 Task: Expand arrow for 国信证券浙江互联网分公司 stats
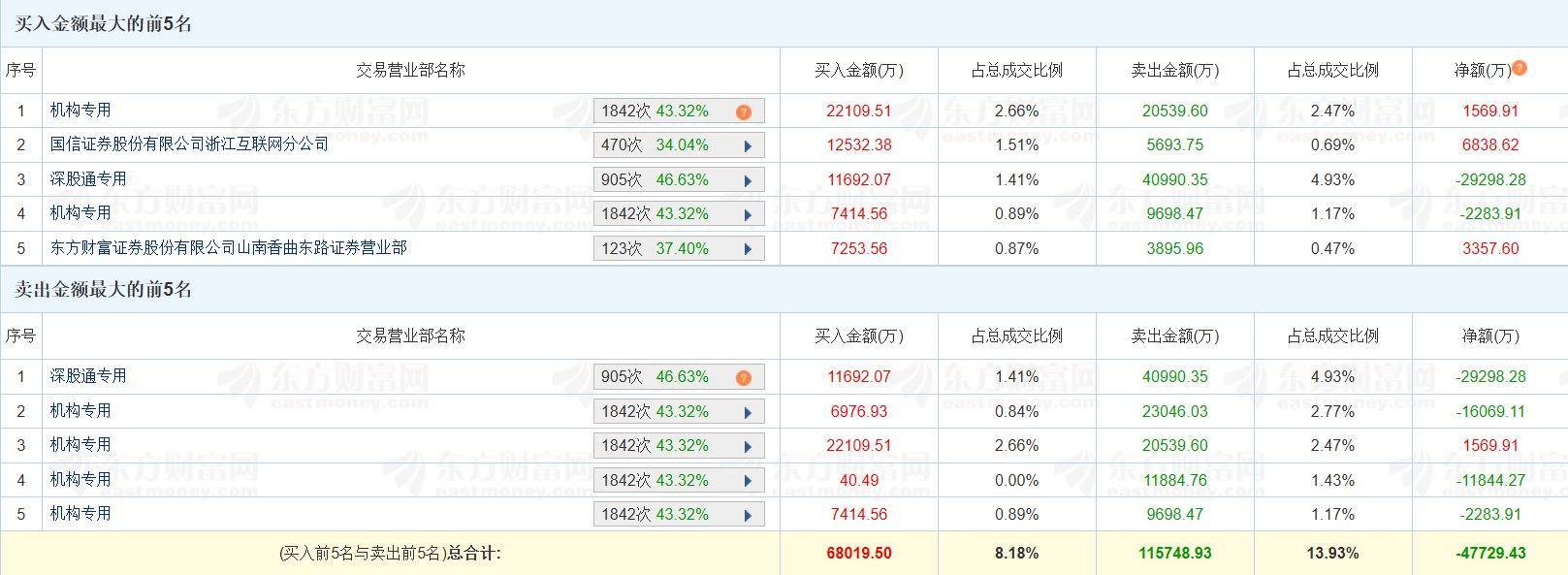point(748,146)
